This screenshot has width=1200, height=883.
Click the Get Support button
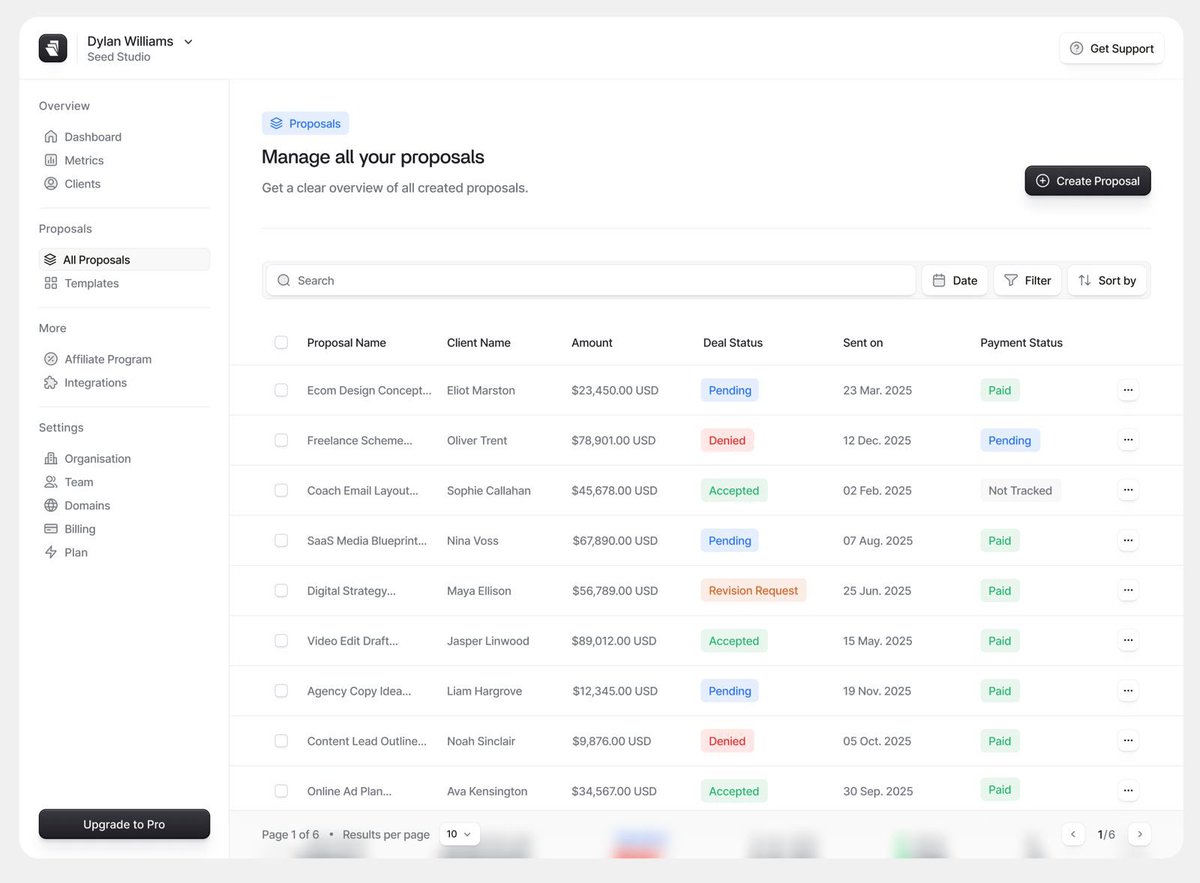click(x=1111, y=48)
